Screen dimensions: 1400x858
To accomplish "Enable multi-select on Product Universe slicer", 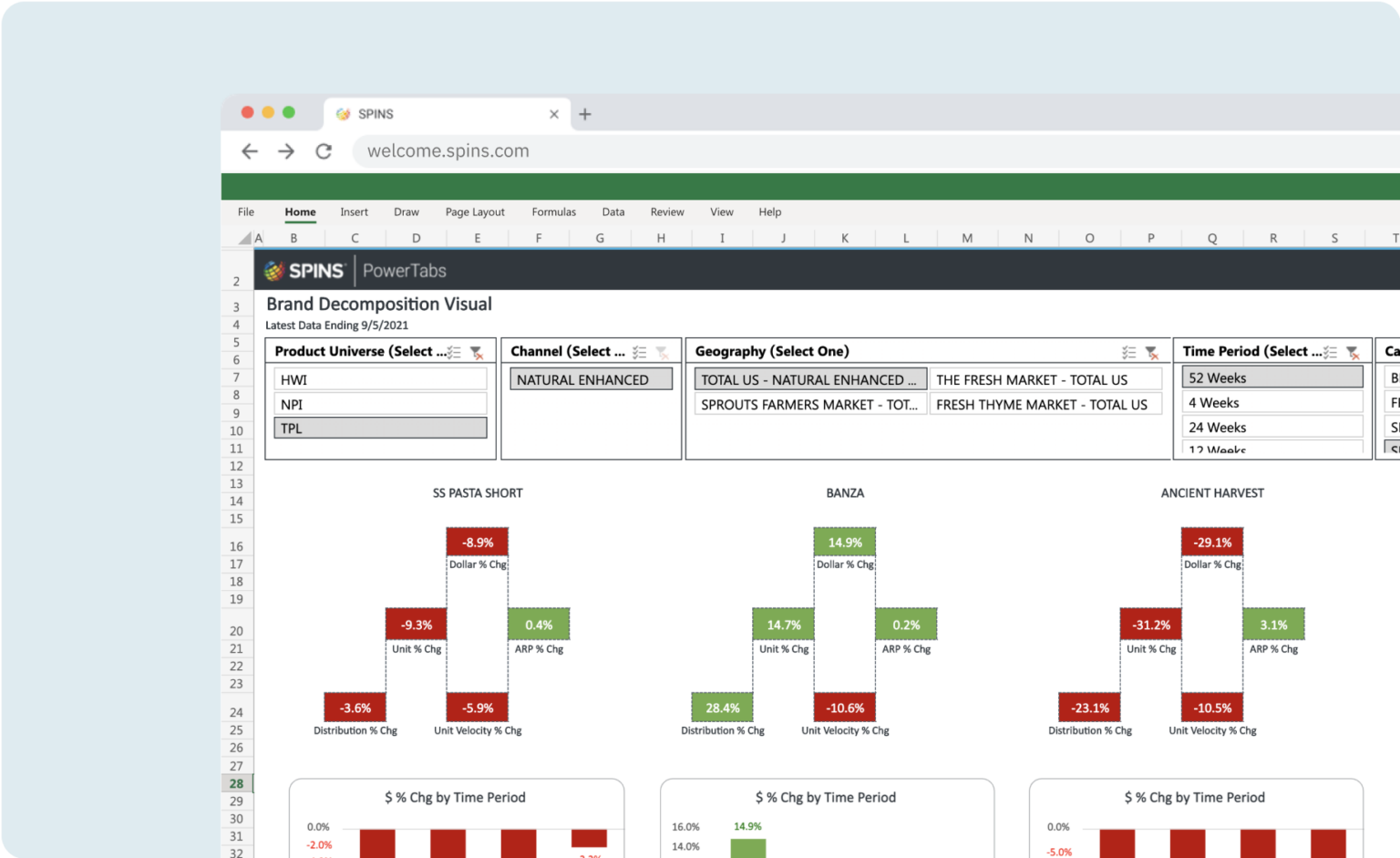I will tap(454, 351).
